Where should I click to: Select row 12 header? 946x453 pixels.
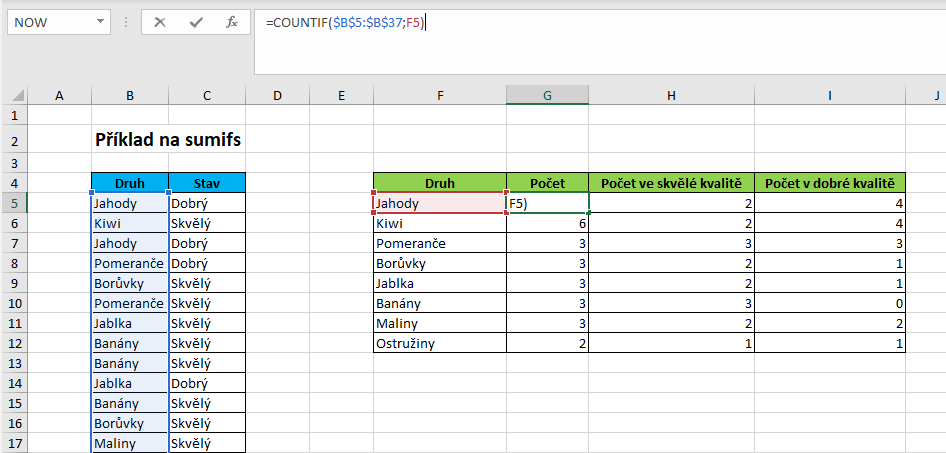(x=14, y=343)
